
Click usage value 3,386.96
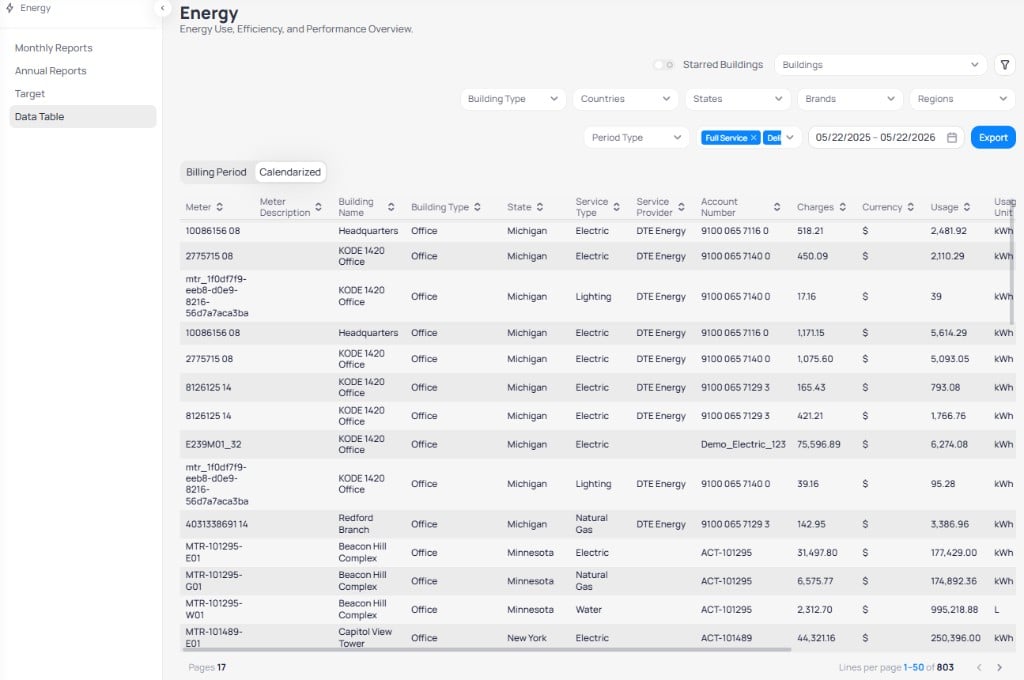(950, 524)
